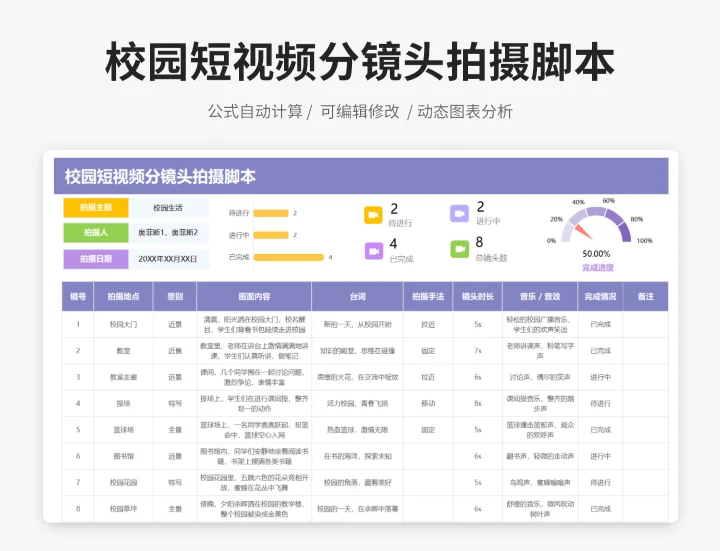The height and width of the screenshot is (551, 720).
Task: Select the 待进行 bar in the bar chart
Action: [271, 213]
